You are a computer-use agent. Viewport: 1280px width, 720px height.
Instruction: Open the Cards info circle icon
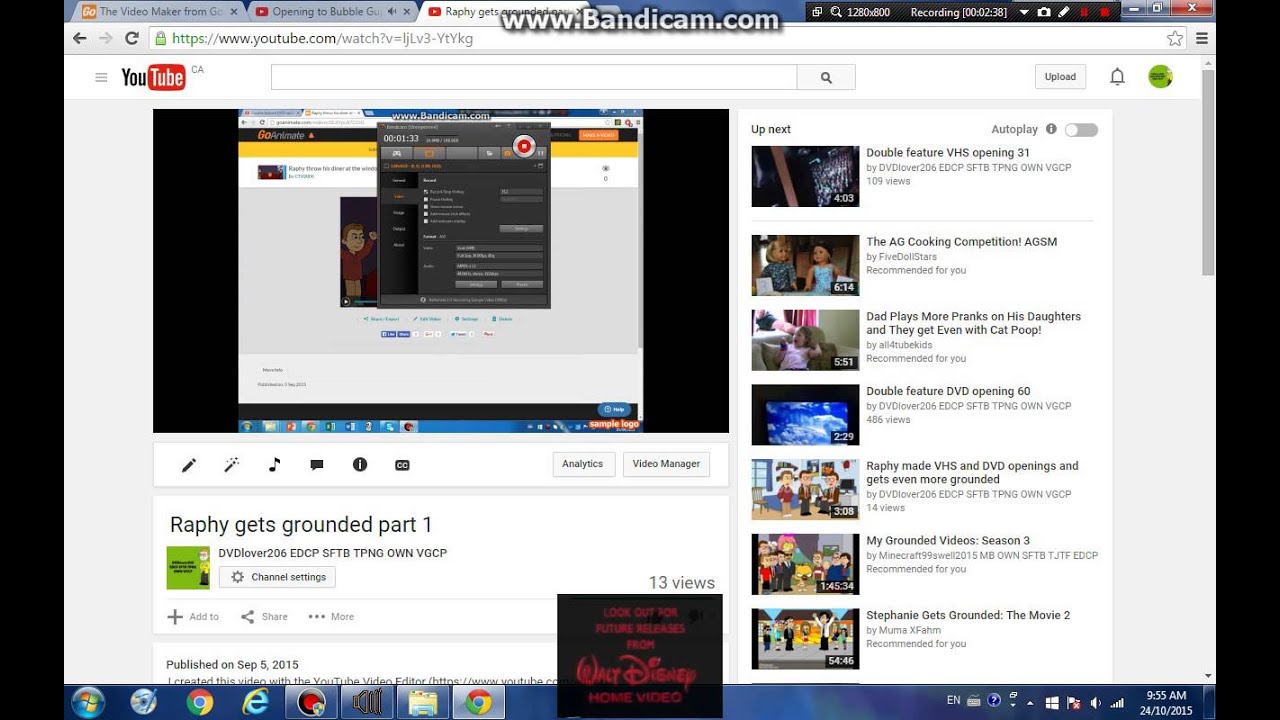pos(360,465)
